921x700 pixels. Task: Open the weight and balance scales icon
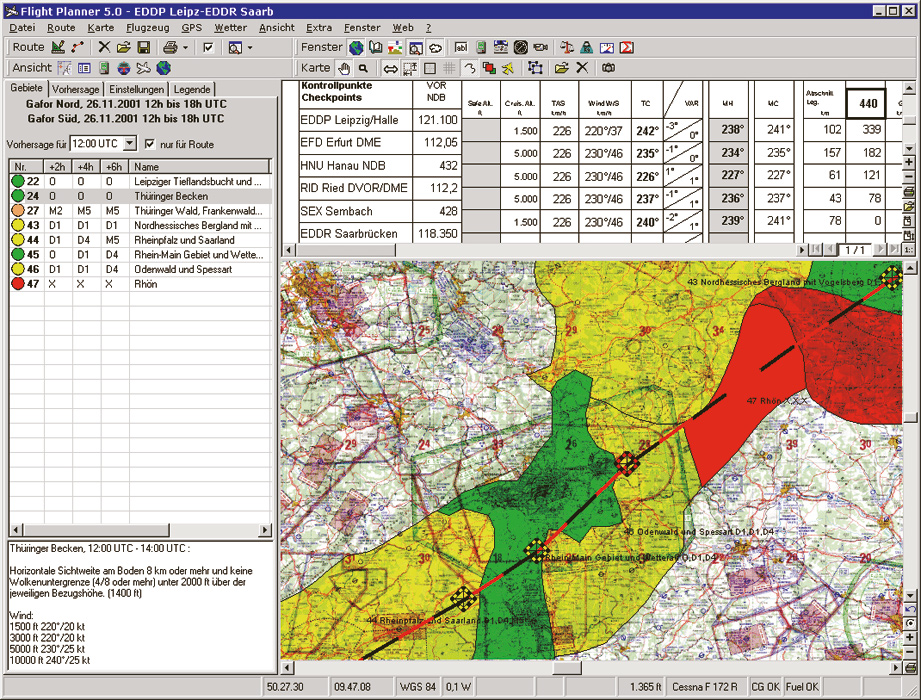tap(567, 48)
